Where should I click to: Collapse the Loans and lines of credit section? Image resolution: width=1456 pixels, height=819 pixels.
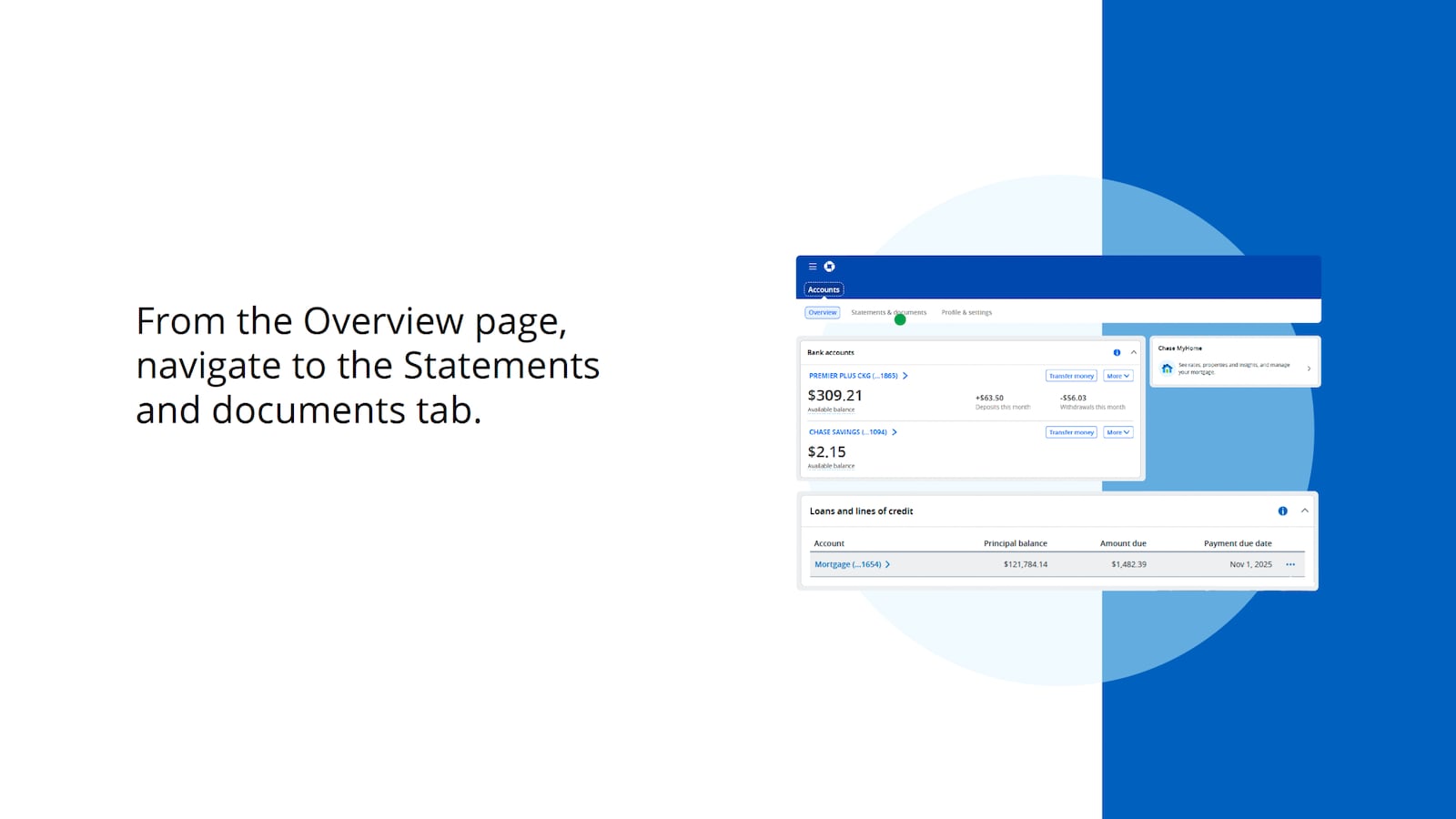coord(1304,511)
